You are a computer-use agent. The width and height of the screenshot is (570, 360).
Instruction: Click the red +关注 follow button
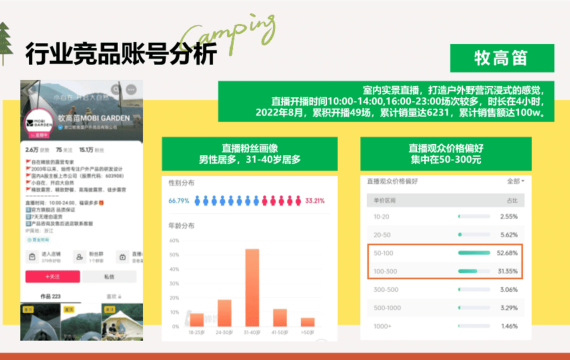[x=53, y=277]
